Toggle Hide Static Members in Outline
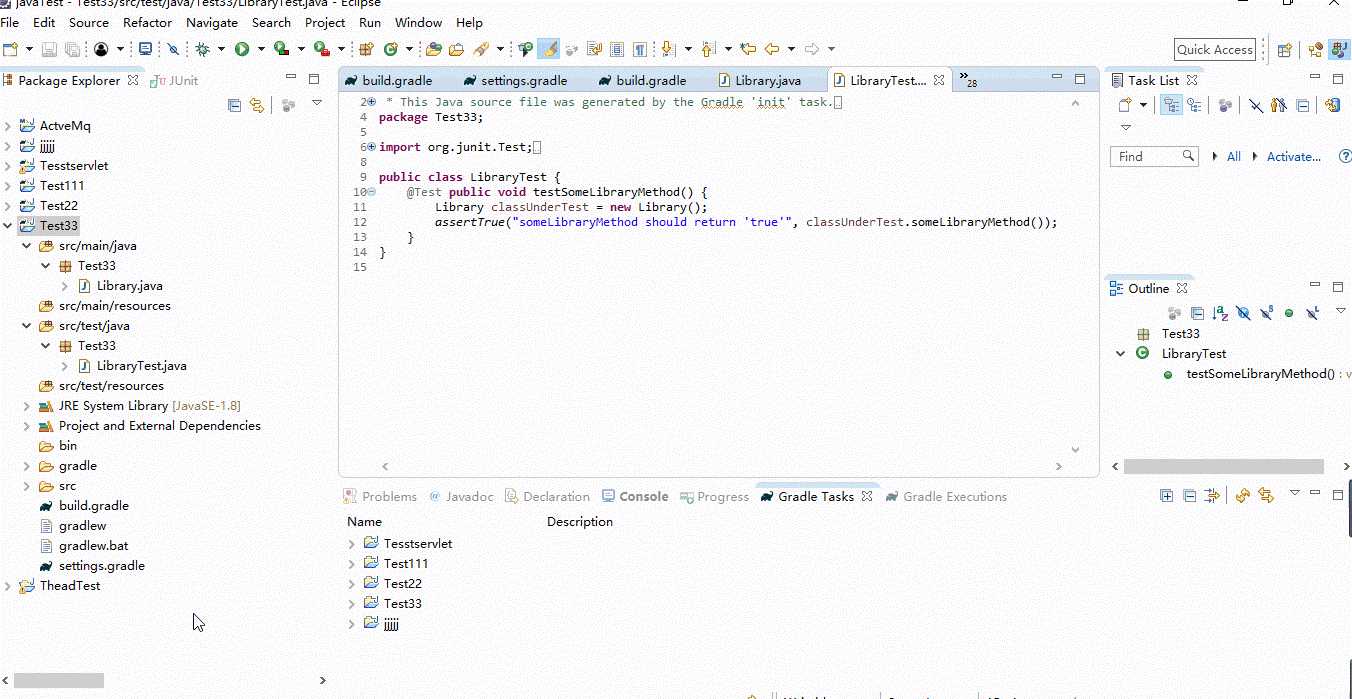 (x=1266, y=313)
